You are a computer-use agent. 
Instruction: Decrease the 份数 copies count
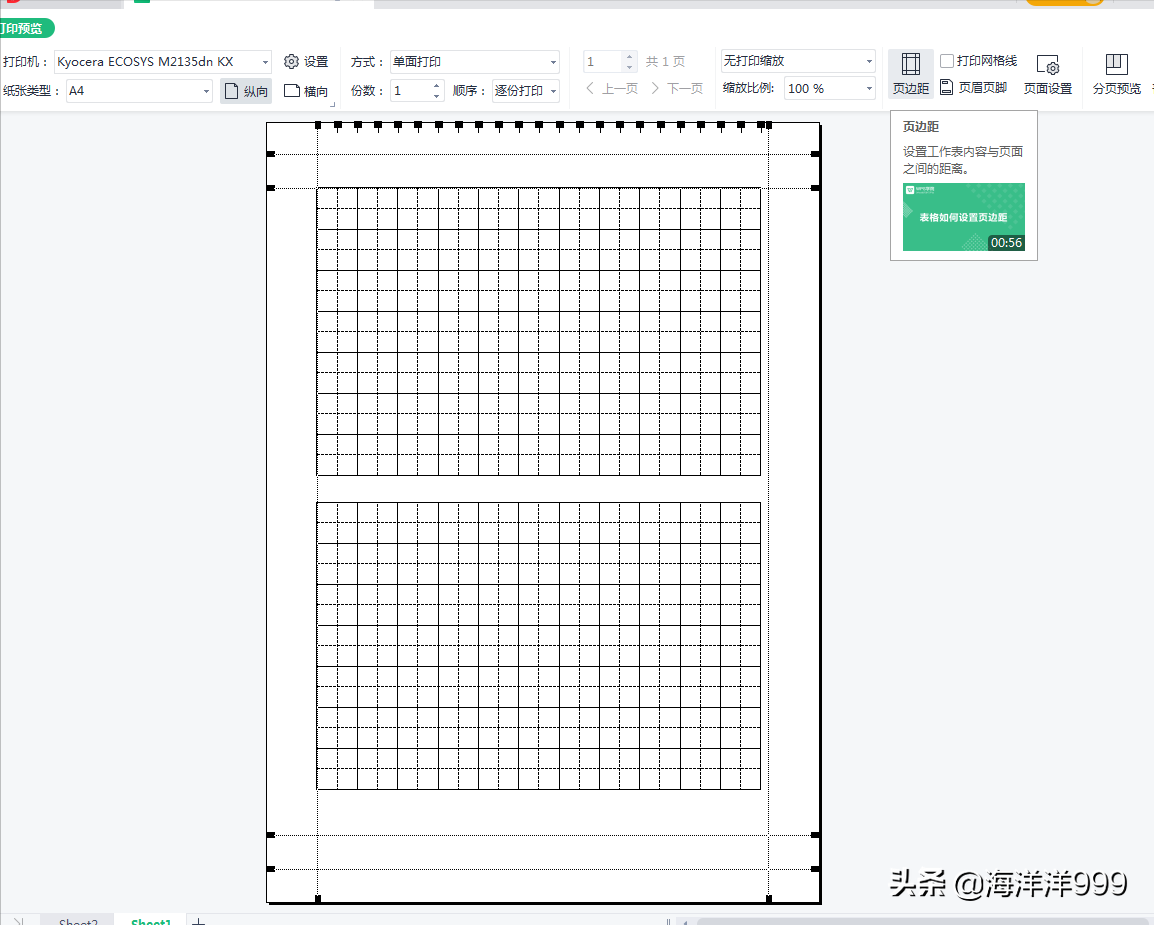tap(436, 96)
